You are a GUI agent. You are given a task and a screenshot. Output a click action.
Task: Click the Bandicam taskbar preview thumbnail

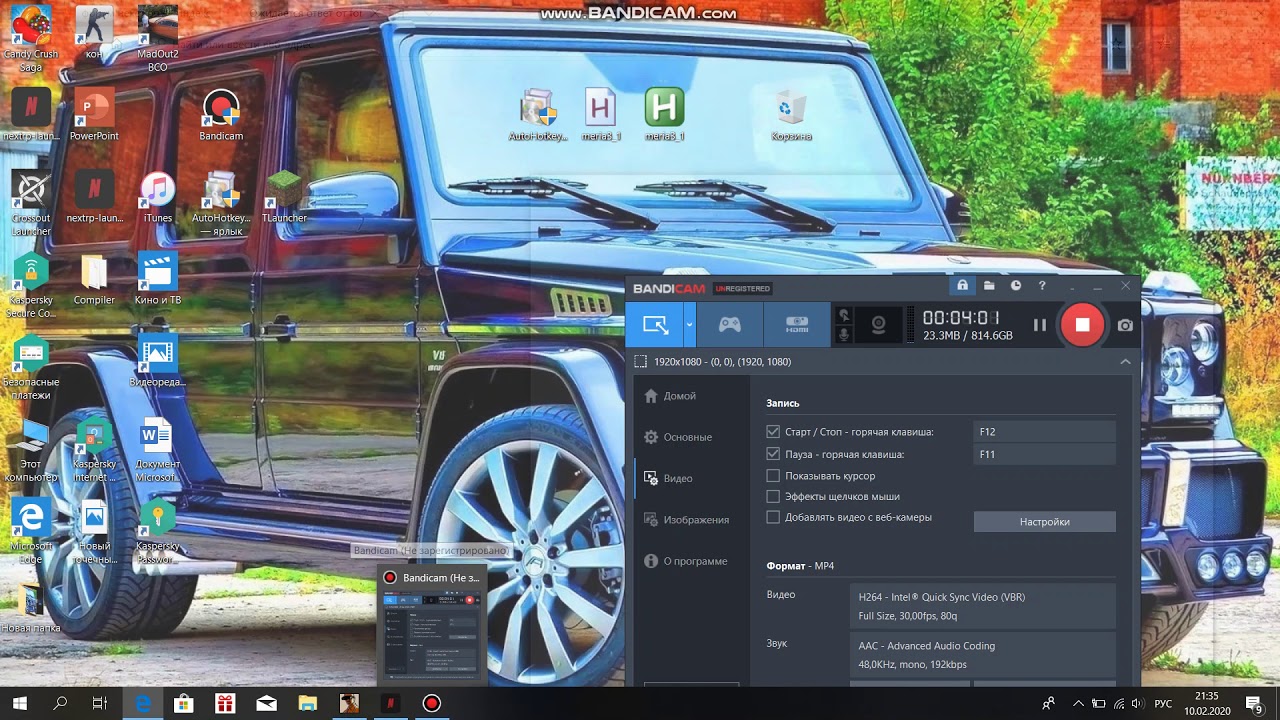click(x=432, y=628)
